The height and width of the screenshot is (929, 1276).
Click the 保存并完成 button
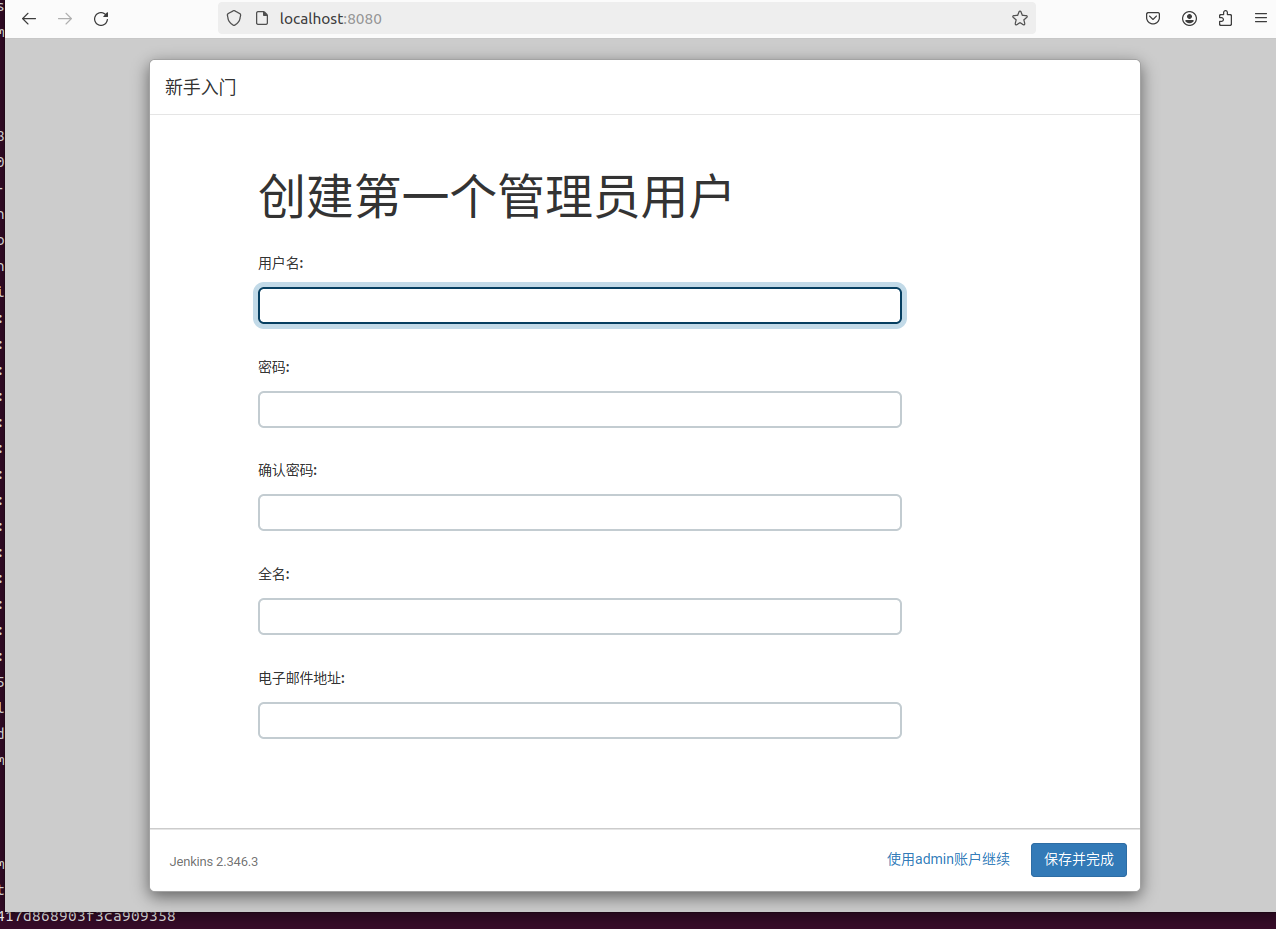click(1079, 860)
